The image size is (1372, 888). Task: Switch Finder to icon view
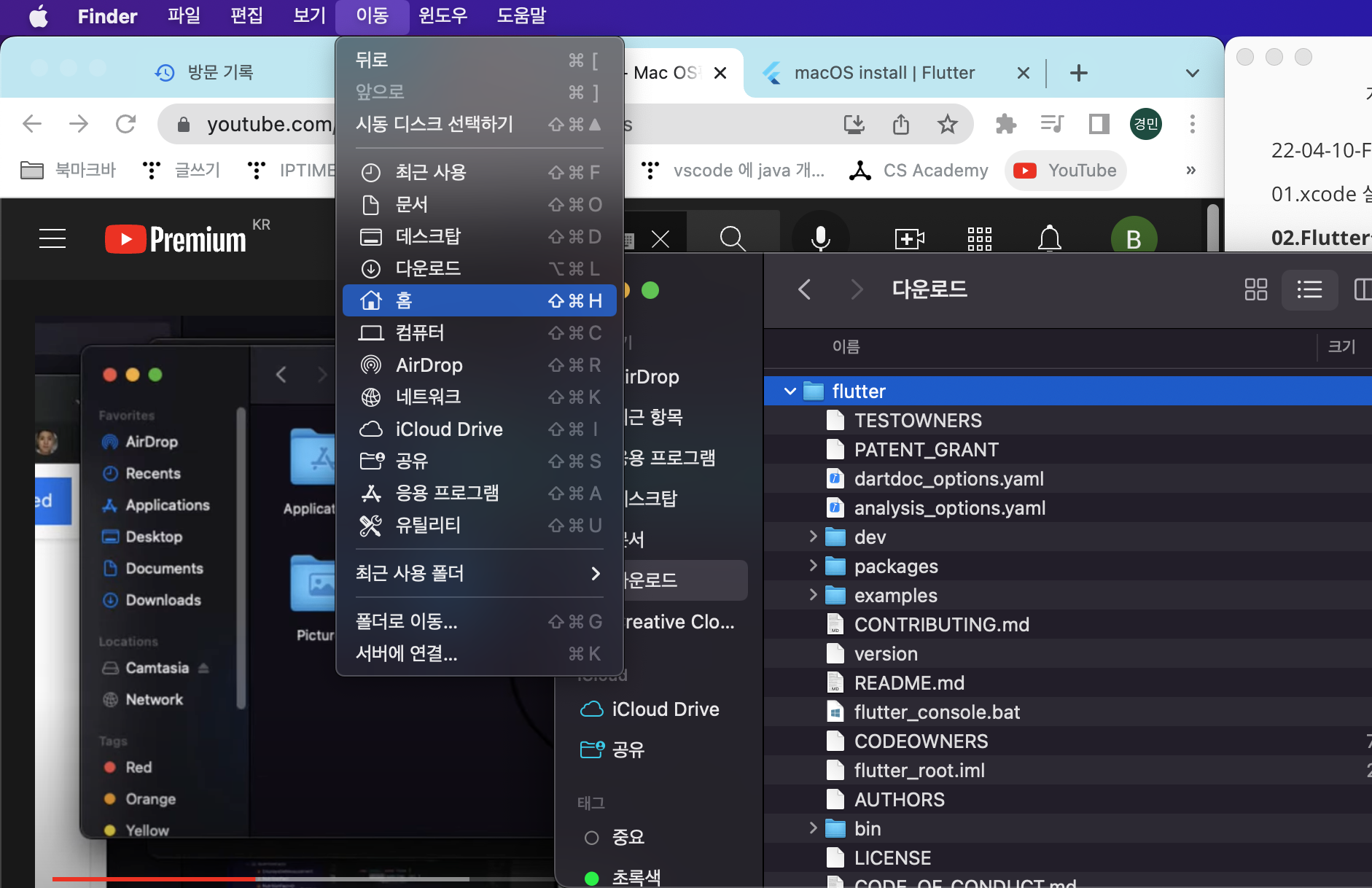pos(1256,289)
